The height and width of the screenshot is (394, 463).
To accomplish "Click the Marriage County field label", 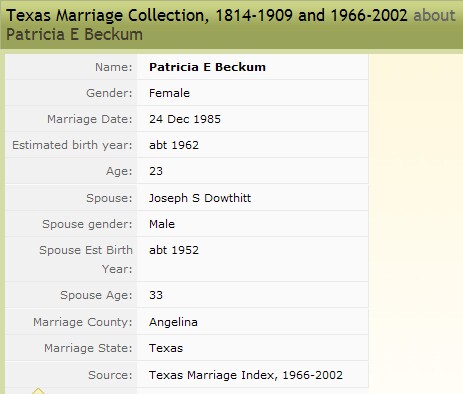I will tap(83, 322).
